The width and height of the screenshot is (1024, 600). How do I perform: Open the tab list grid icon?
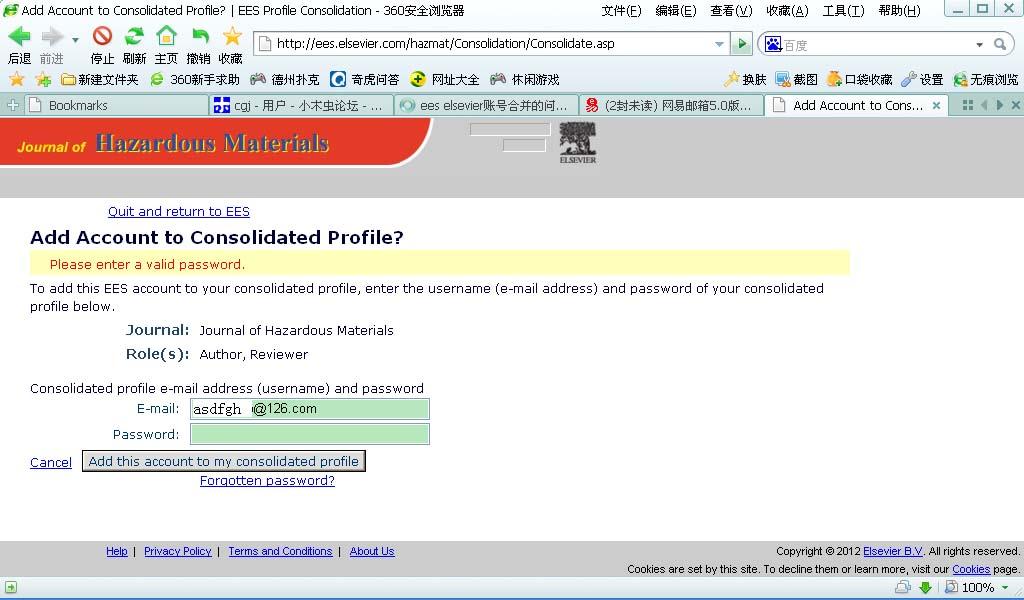point(968,105)
